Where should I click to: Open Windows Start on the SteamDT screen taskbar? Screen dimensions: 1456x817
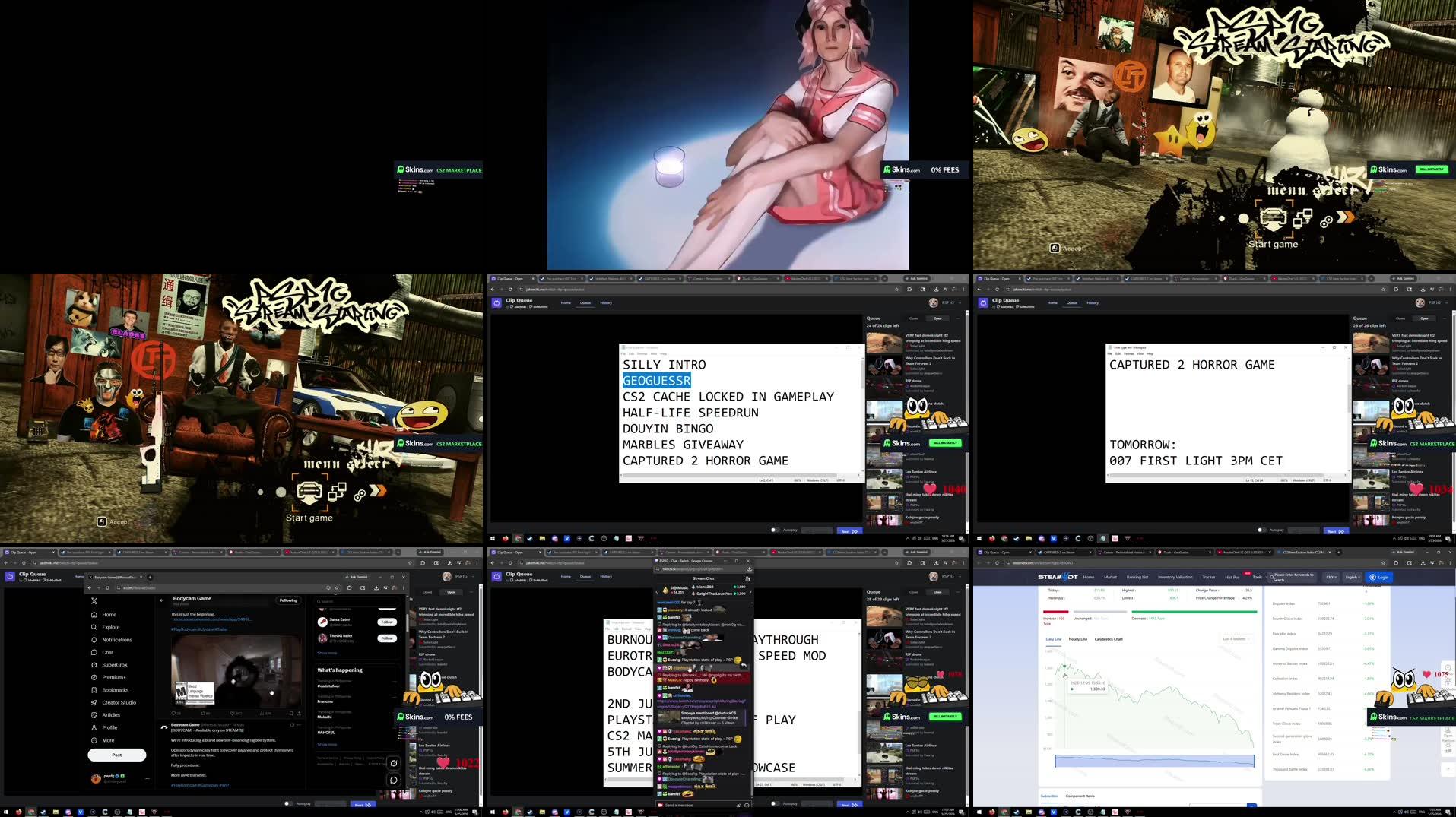coord(979,812)
